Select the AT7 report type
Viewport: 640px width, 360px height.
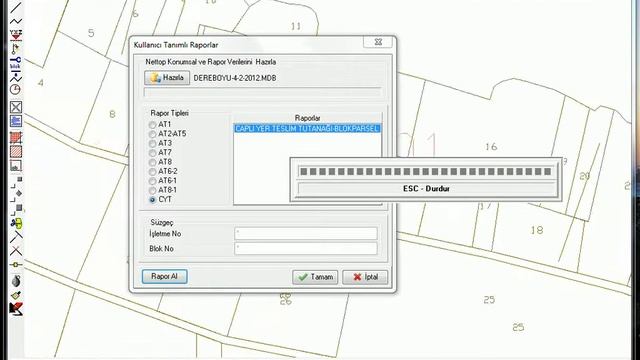click(153, 153)
